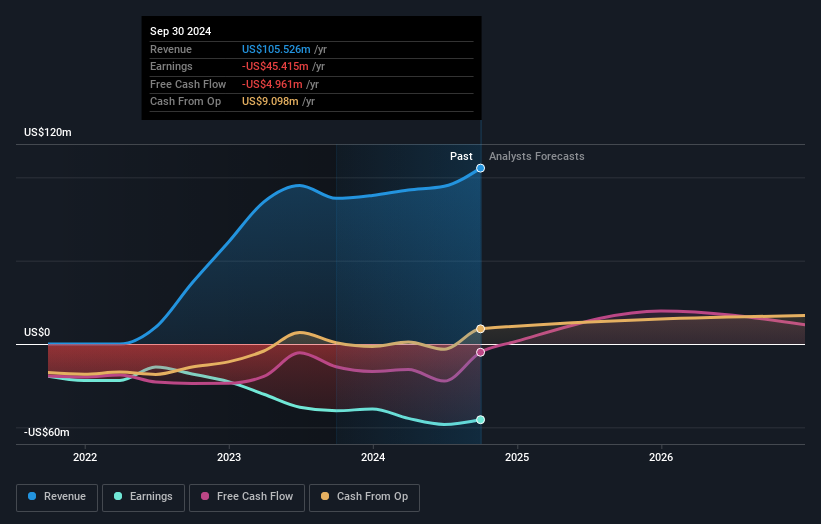This screenshot has width=821, height=524.
Task: Click the Free Cash Flow label in tooltip
Action: click(188, 84)
